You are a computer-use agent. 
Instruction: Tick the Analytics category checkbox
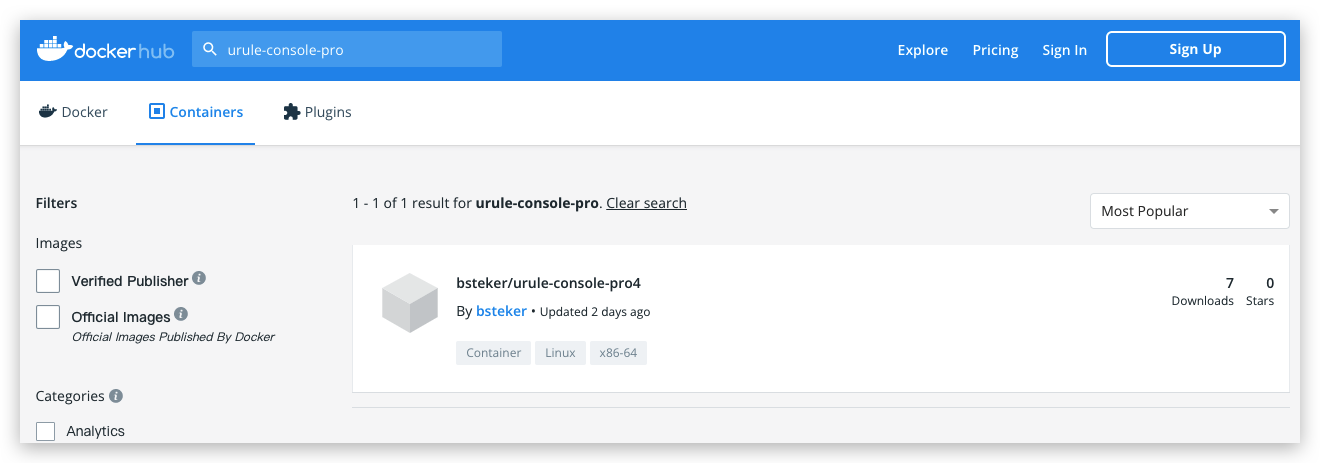pos(46,431)
